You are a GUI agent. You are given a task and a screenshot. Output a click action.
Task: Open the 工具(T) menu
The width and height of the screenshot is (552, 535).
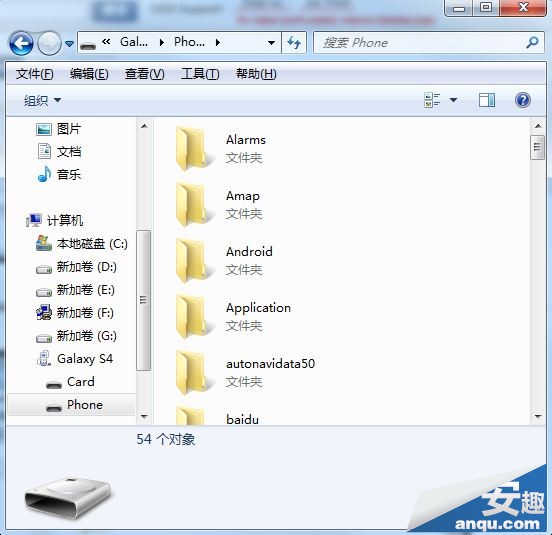point(200,74)
